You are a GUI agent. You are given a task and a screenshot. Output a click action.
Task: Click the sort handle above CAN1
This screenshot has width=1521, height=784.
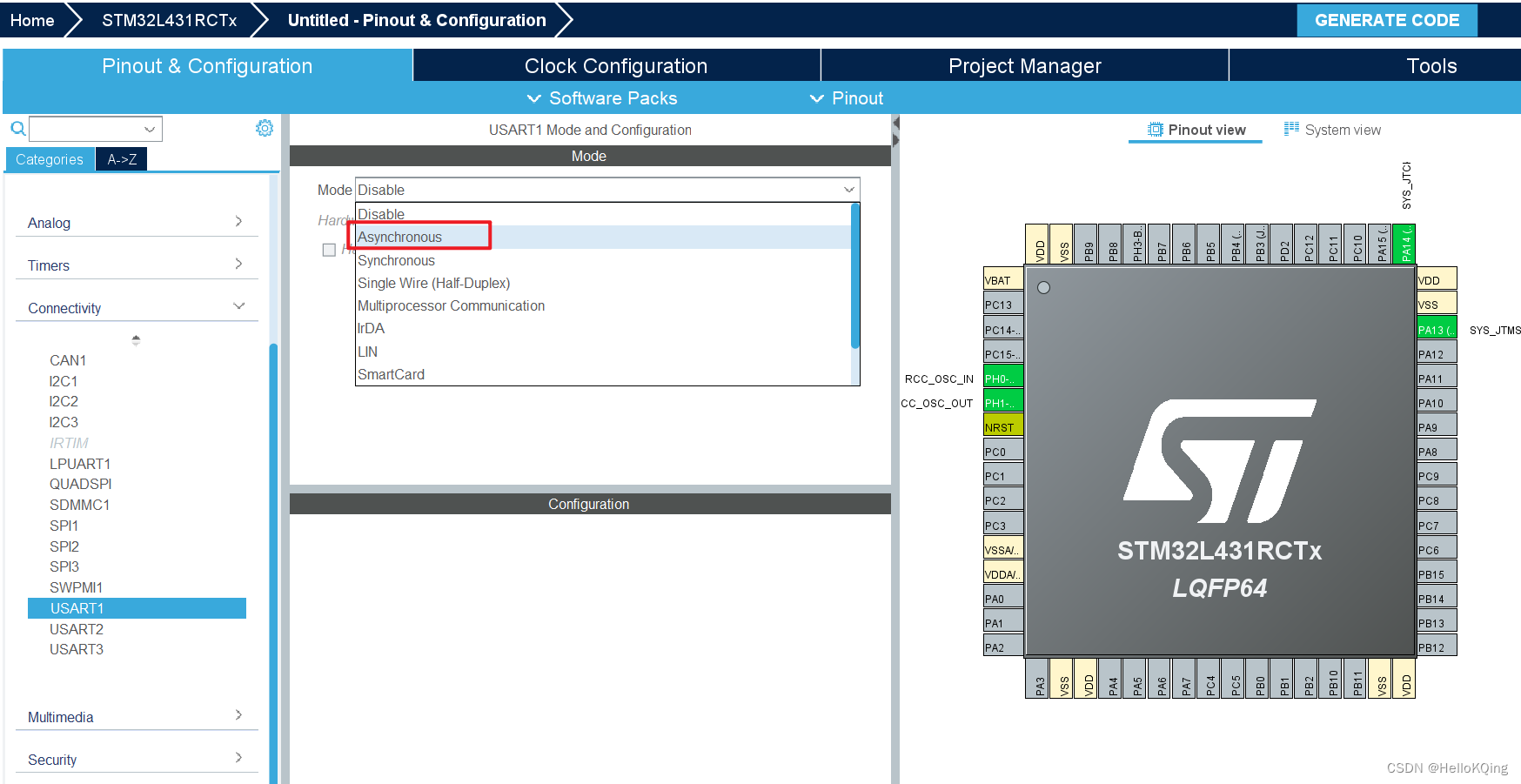click(x=136, y=340)
